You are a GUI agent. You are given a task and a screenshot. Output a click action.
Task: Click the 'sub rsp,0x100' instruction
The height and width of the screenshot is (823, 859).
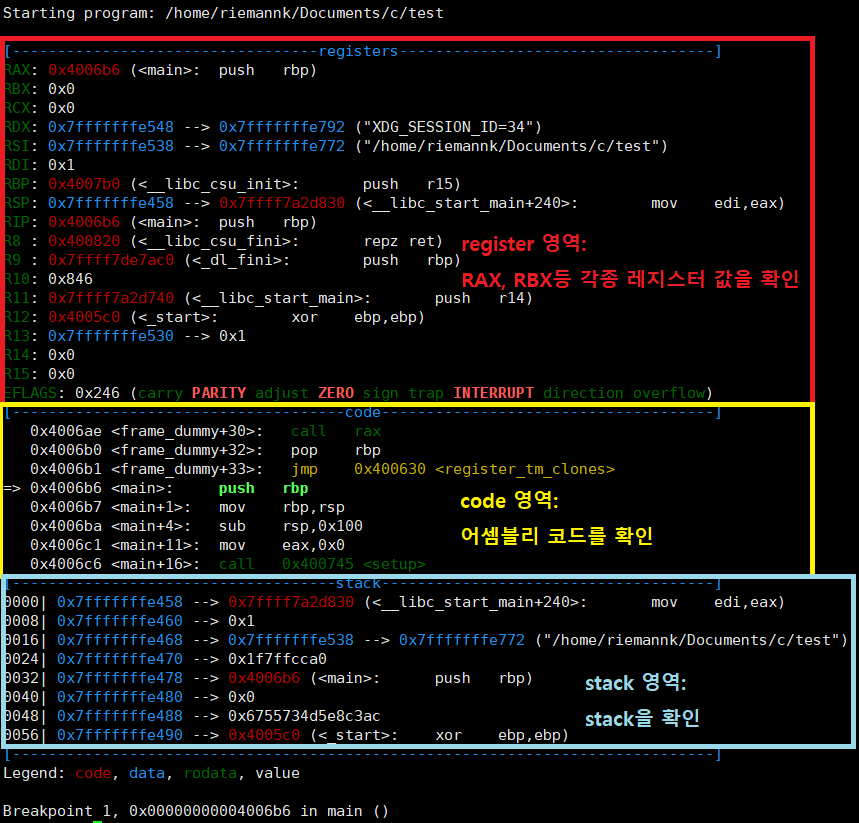[x=290, y=527]
